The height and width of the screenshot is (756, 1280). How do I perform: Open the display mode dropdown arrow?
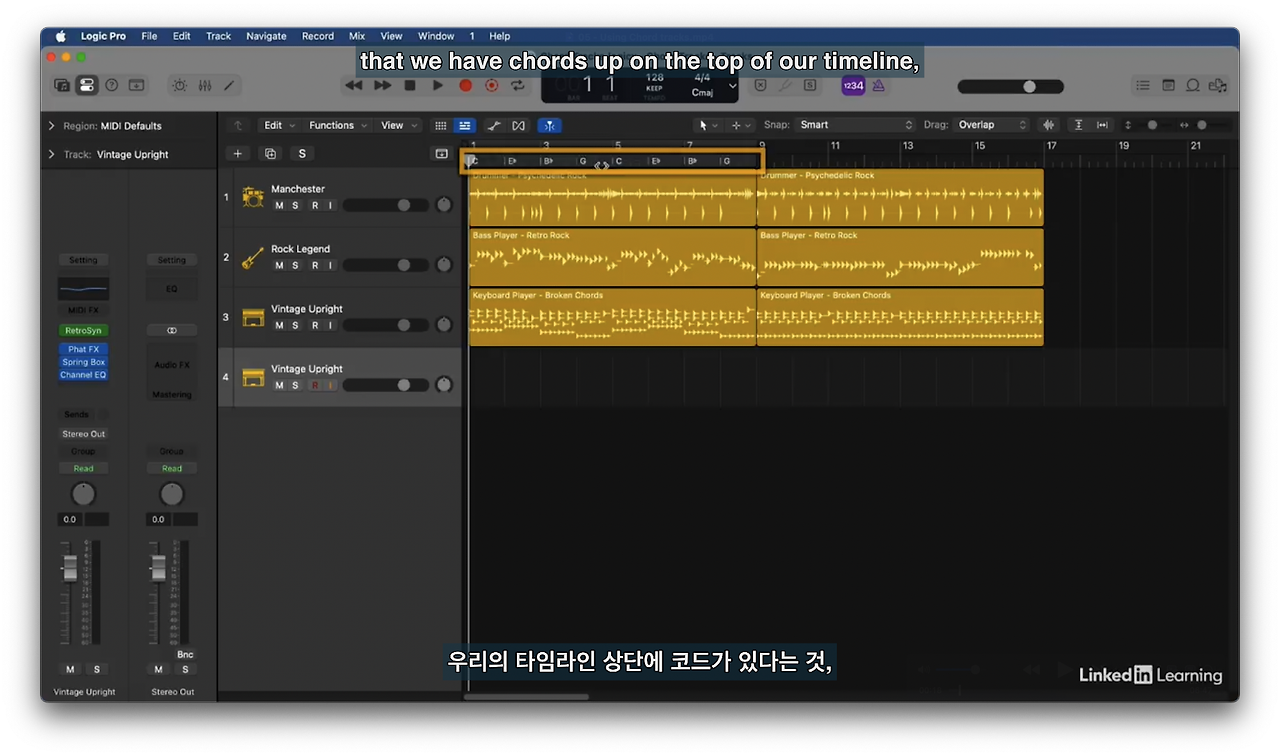(x=732, y=86)
